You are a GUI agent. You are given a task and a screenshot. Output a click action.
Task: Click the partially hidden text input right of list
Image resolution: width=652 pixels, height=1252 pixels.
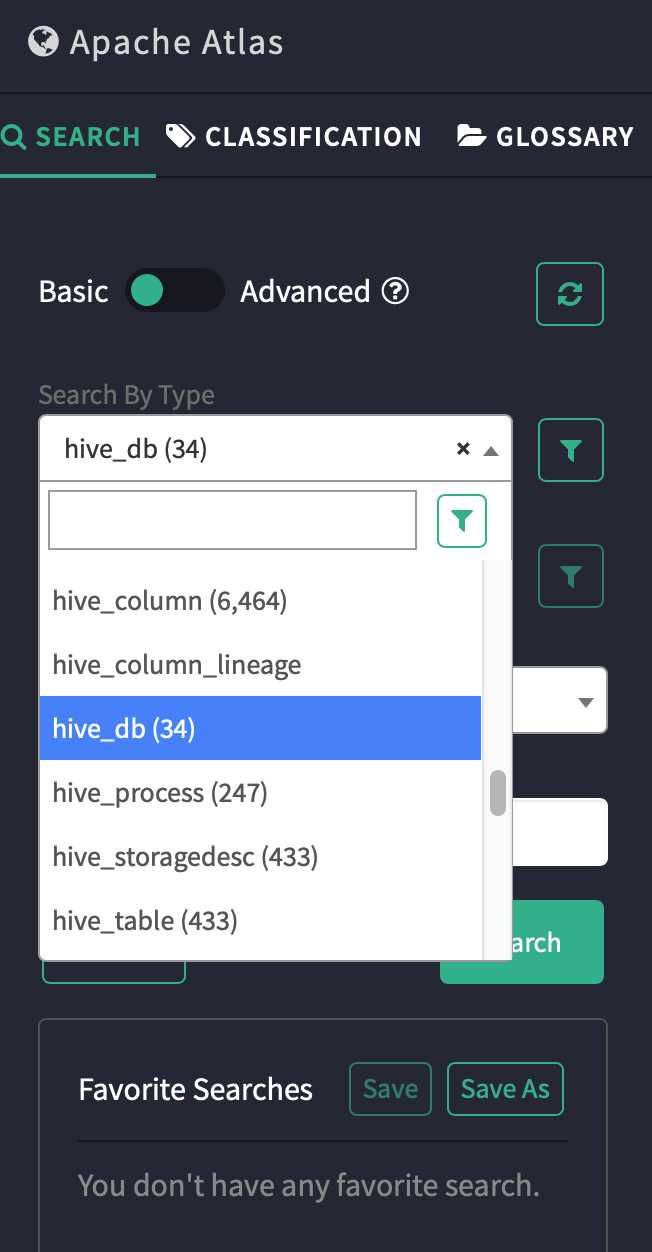coord(559,832)
